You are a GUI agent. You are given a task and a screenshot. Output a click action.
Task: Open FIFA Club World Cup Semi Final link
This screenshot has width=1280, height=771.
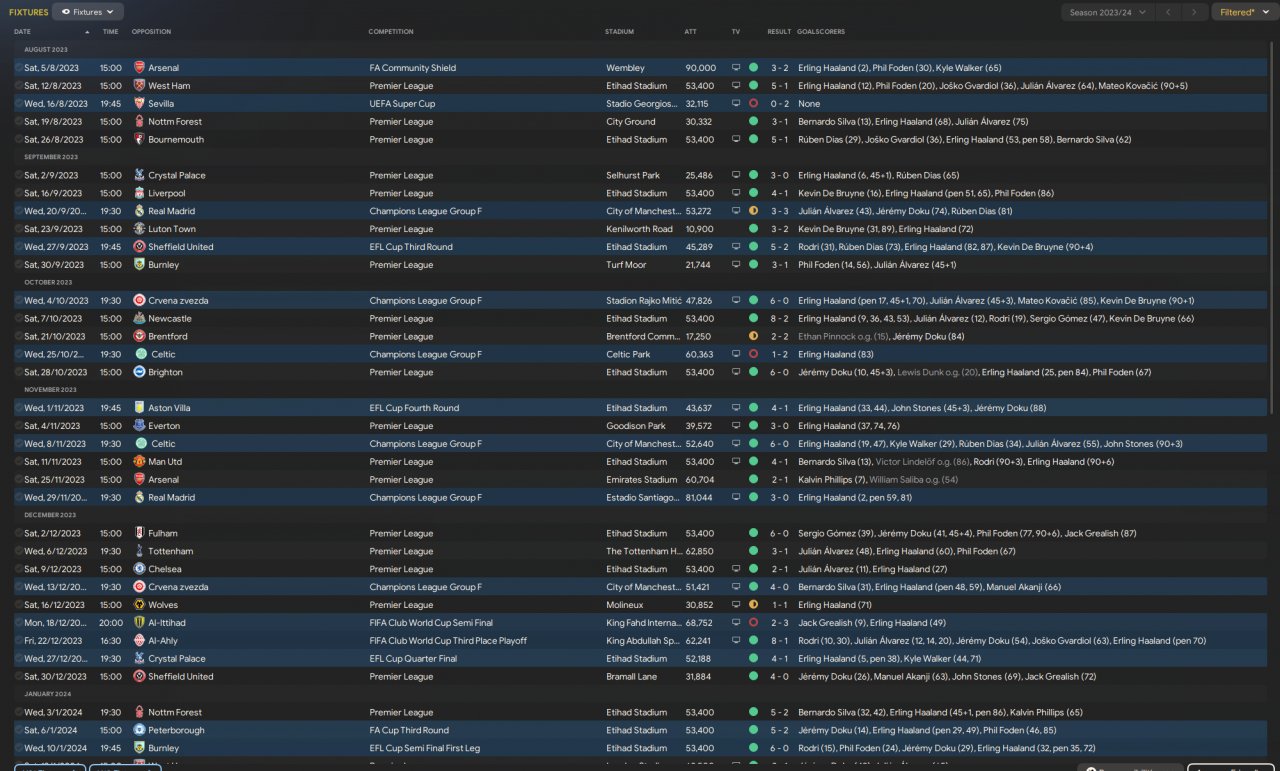[431, 623]
